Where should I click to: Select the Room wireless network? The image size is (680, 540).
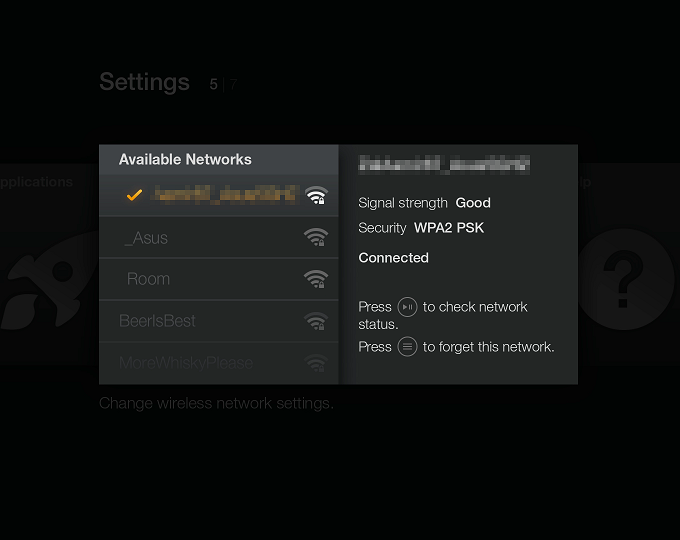pos(219,279)
